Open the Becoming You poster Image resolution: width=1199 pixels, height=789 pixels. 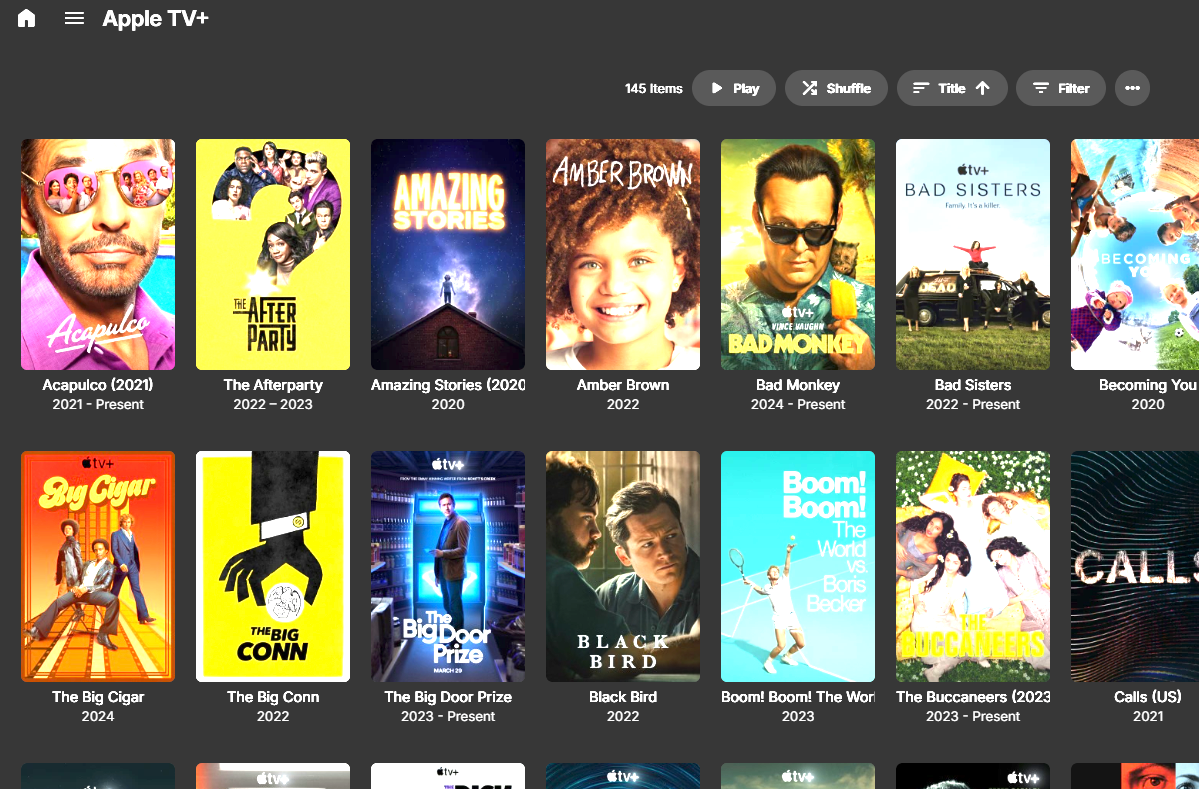1136,255
